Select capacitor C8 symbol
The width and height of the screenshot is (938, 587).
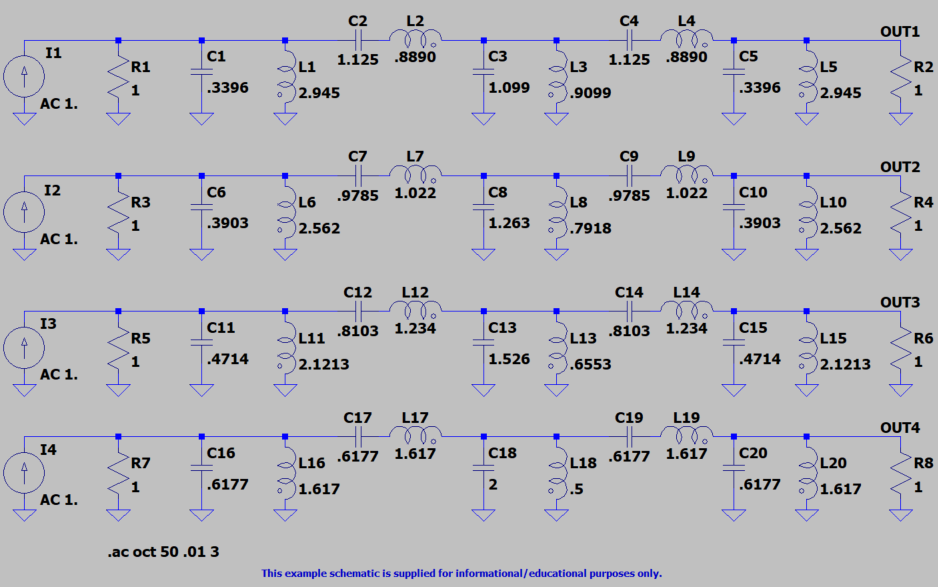coord(483,207)
